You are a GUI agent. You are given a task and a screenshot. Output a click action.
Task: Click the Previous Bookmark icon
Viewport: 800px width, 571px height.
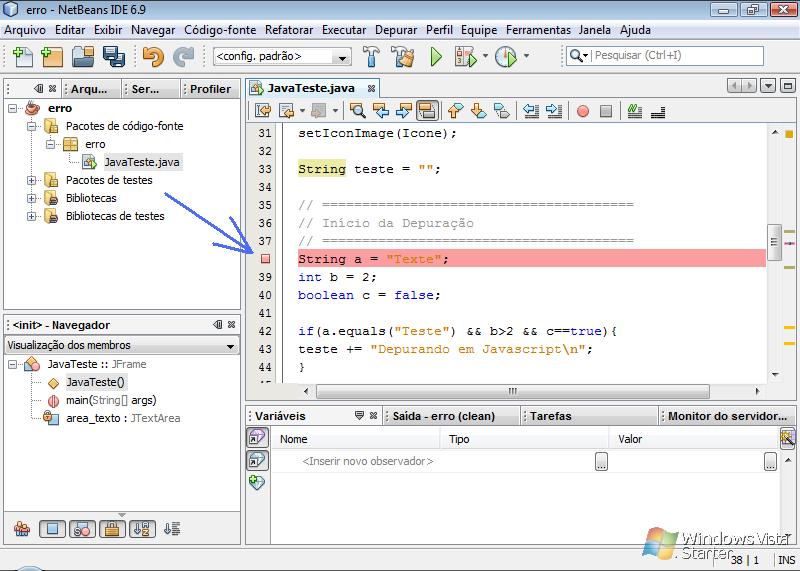pyautogui.click(x=455, y=111)
